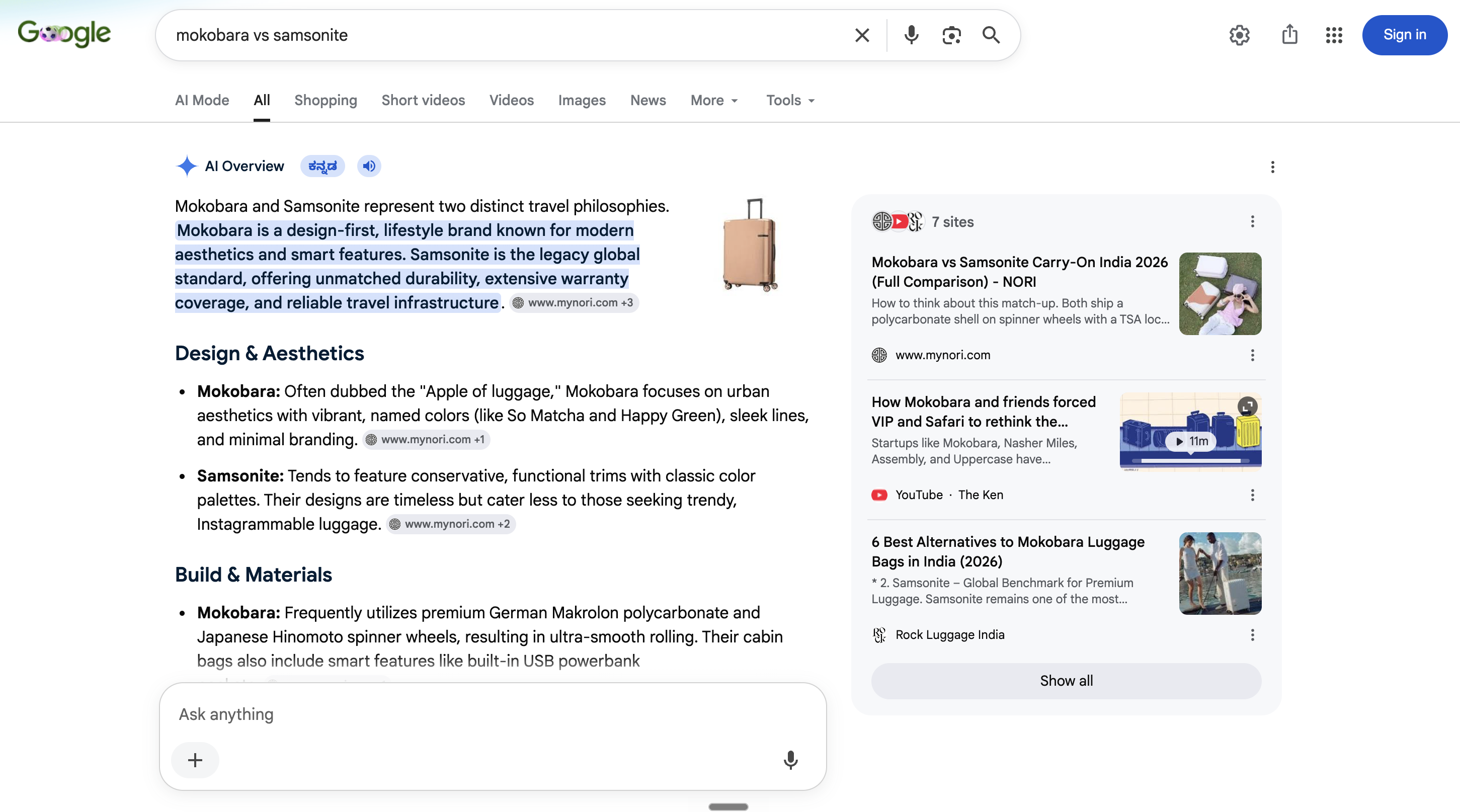Click the Design & Aesthetics heading
Screen dimensions: 1460x812
tap(269, 354)
